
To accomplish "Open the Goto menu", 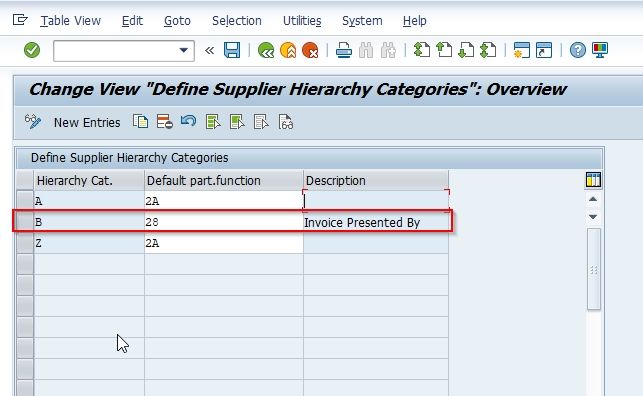I will (177, 20).
